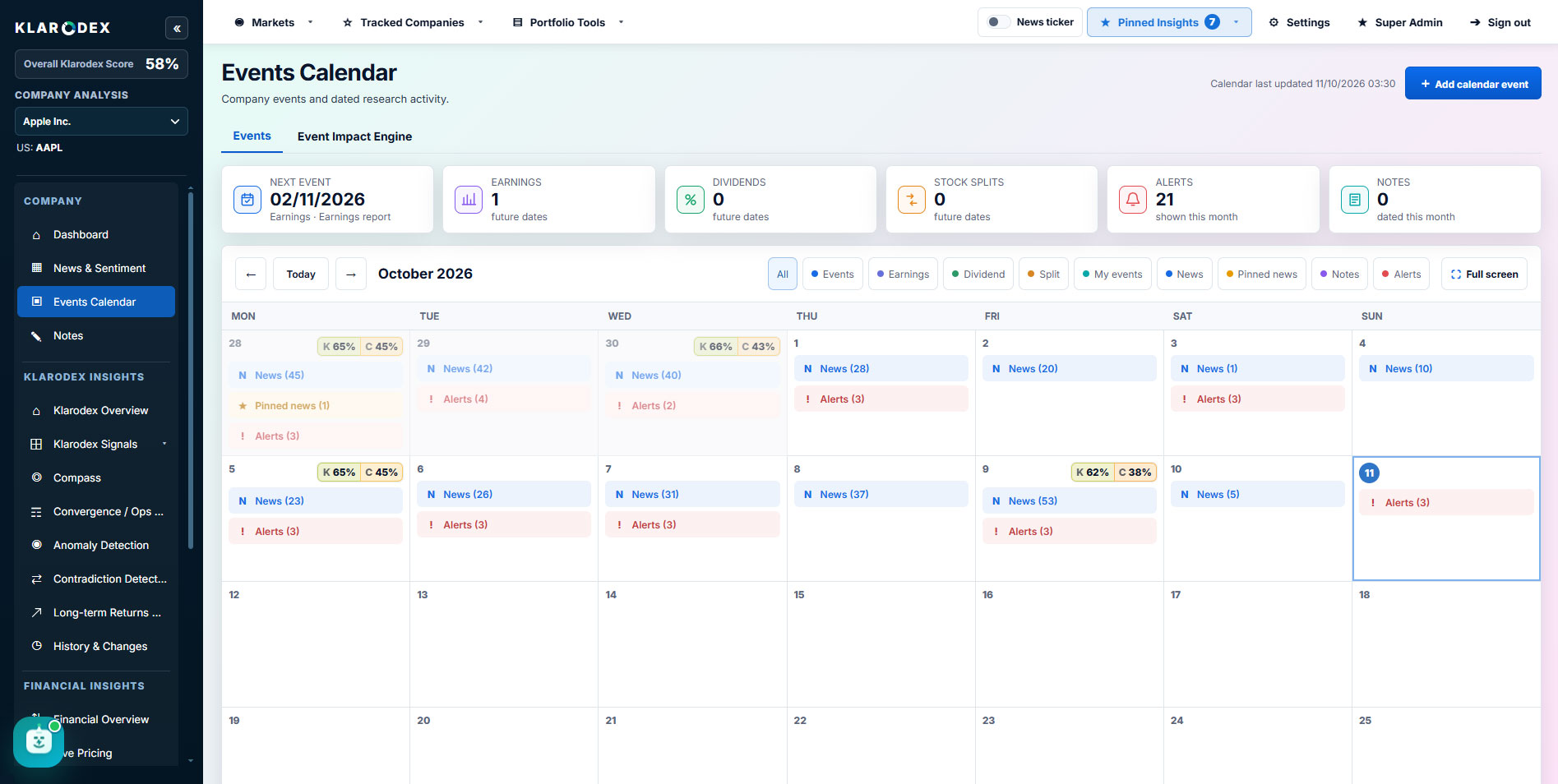The width and height of the screenshot is (1558, 784).
Task: Click the News & Sentiment grid icon
Action: (36, 268)
